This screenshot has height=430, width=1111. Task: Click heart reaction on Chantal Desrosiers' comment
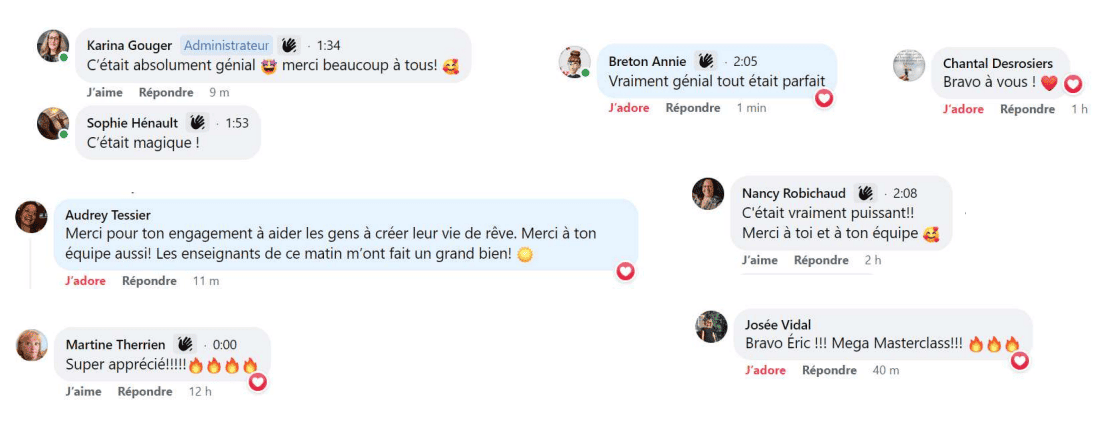coord(1073,84)
